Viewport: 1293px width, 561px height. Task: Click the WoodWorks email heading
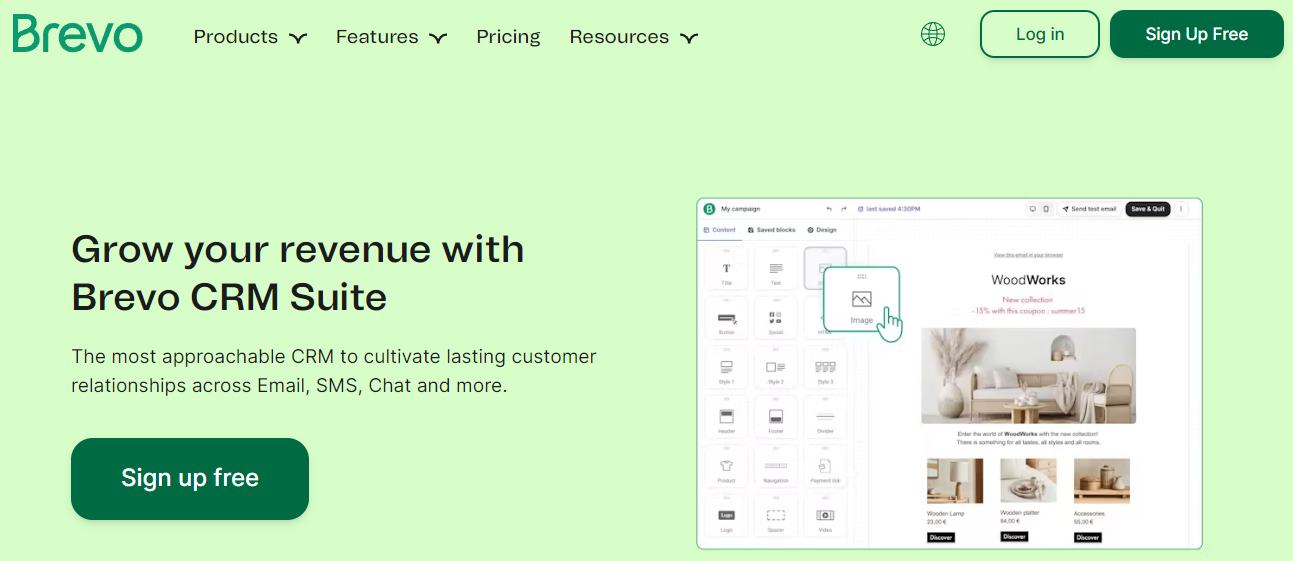click(1028, 280)
